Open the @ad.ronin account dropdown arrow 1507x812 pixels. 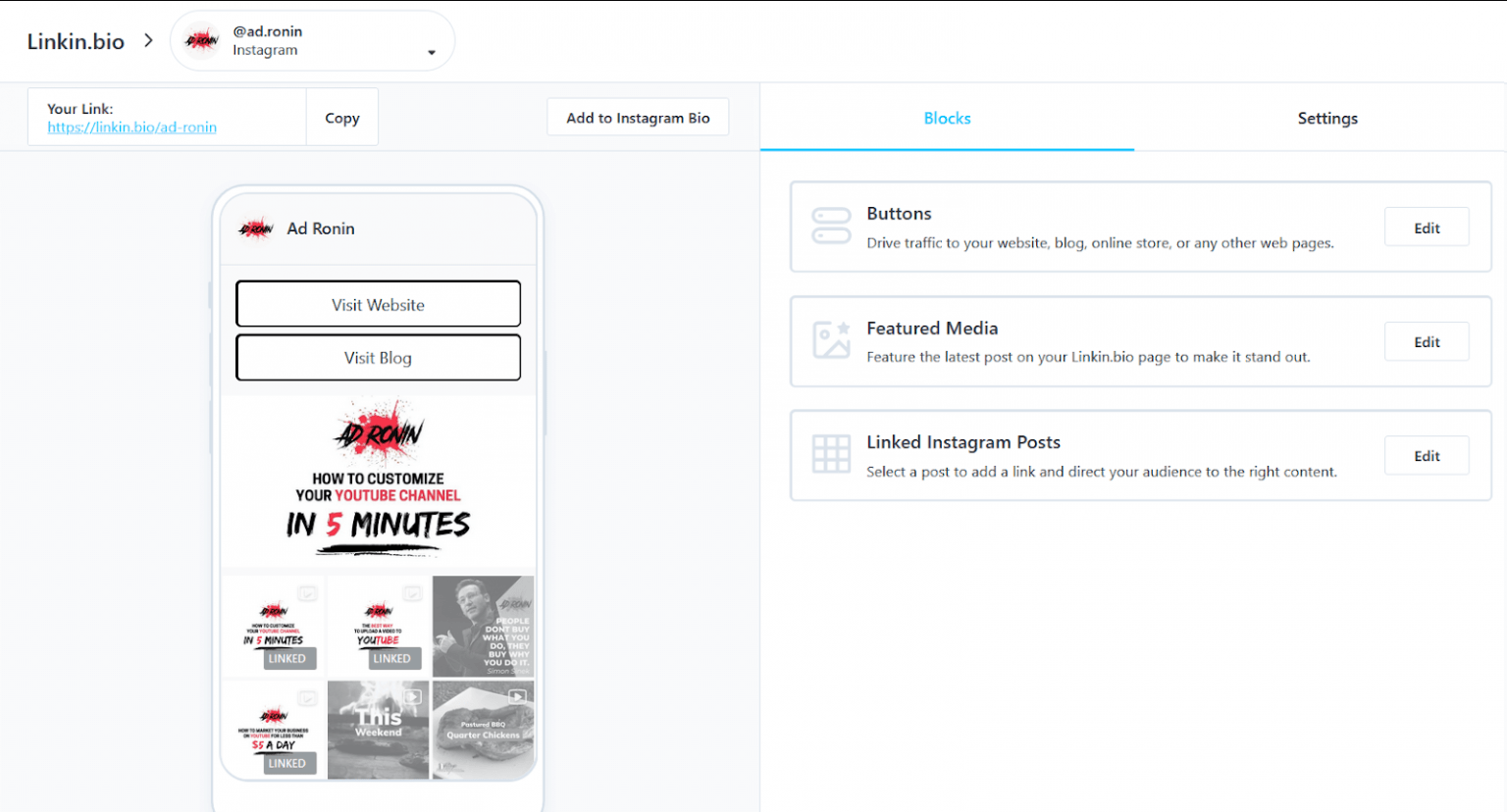pyautogui.click(x=431, y=53)
